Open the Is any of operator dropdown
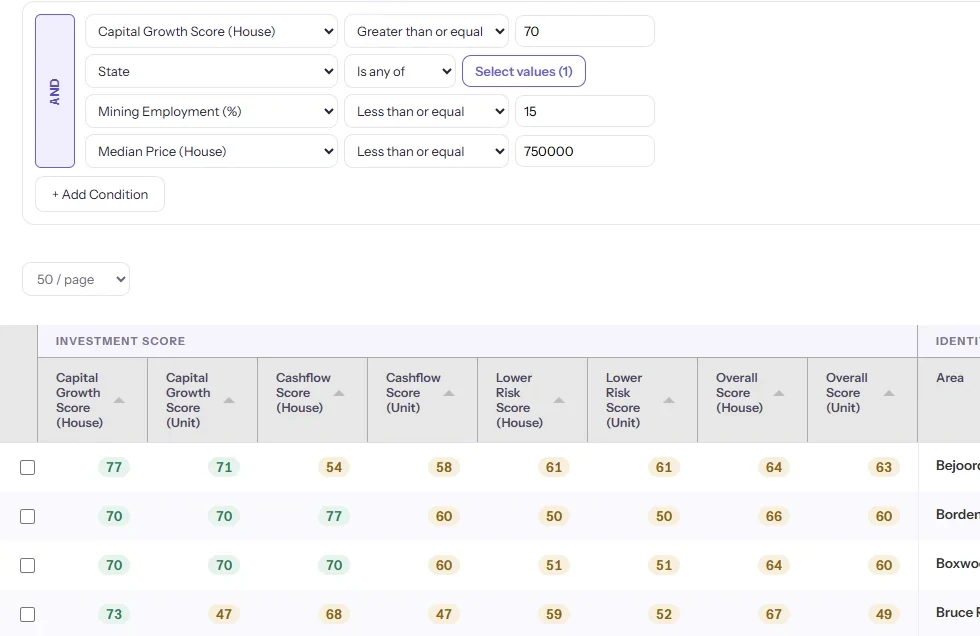Viewport: 980px width, 636px height. coord(400,71)
